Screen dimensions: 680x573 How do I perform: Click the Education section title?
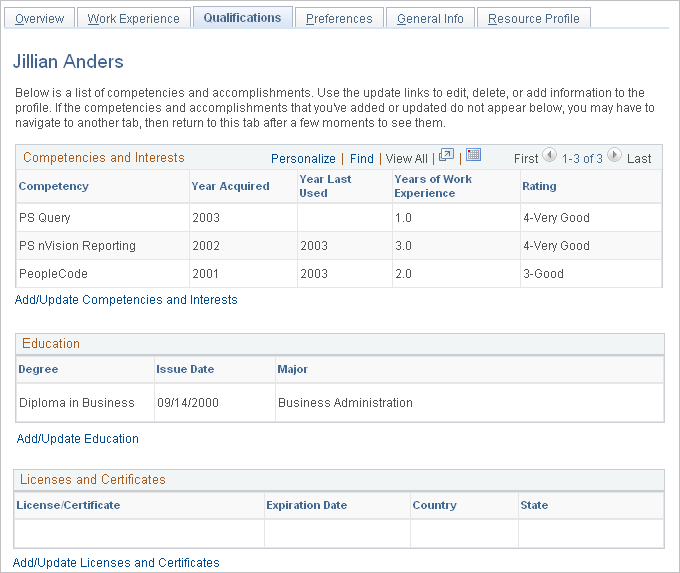click(51, 344)
